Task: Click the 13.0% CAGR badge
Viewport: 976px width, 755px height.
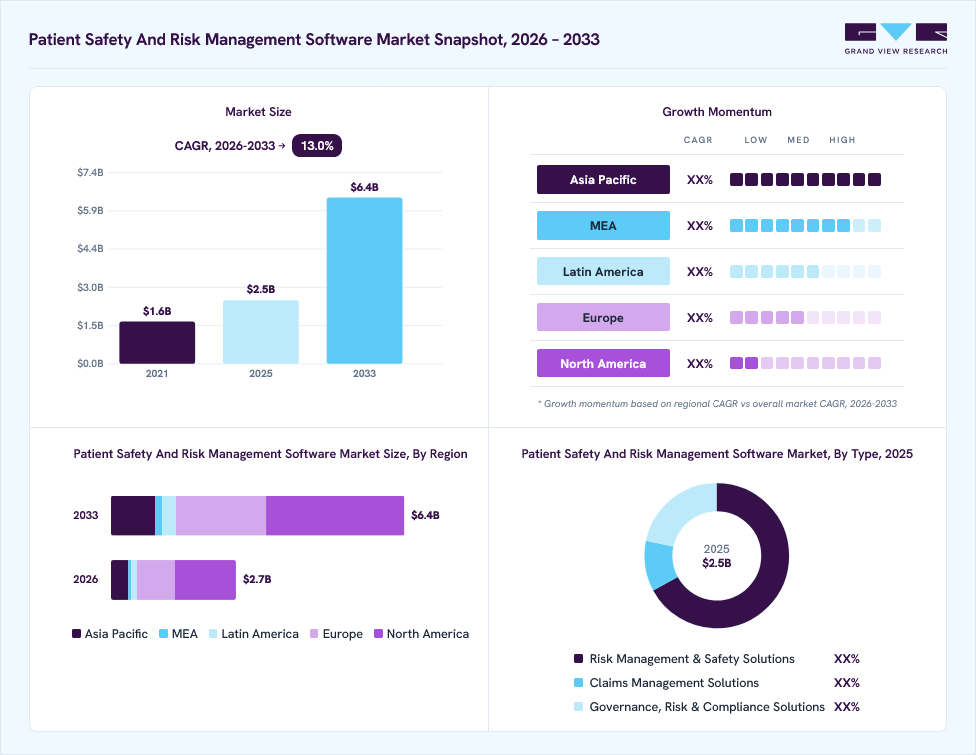Action: [317, 146]
